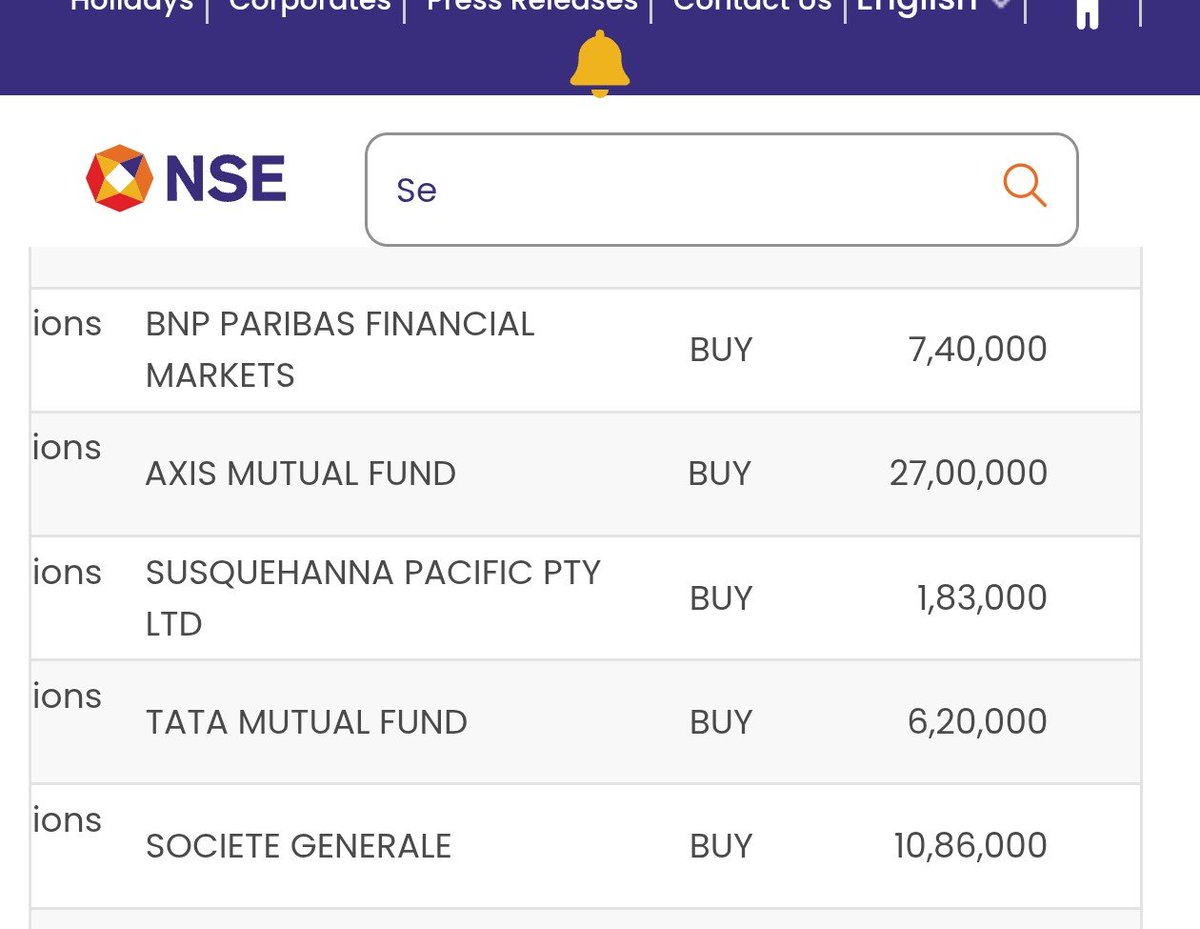The image size is (1200, 929).
Task: Click the orange search magnifier icon
Action: point(1024,186)
